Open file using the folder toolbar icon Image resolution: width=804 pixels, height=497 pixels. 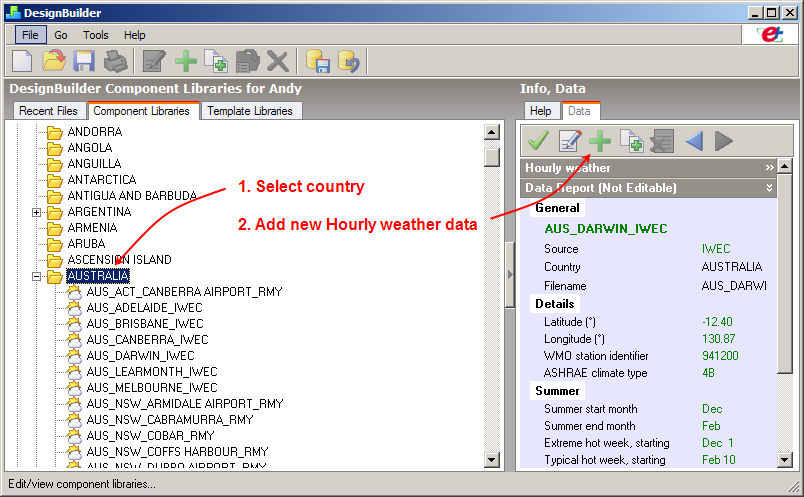tap(54, 62)
